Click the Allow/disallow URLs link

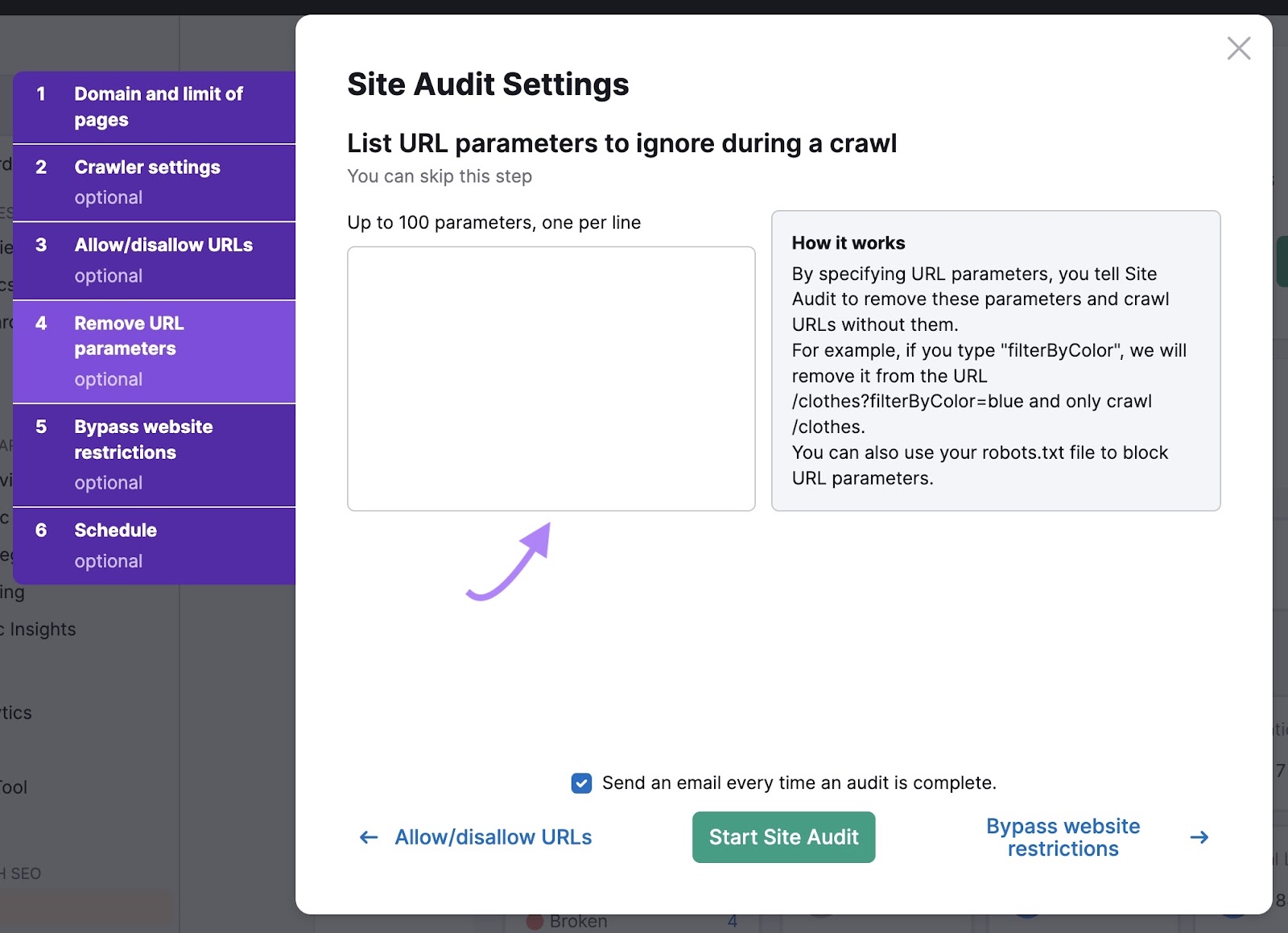(x=492, y=837)
